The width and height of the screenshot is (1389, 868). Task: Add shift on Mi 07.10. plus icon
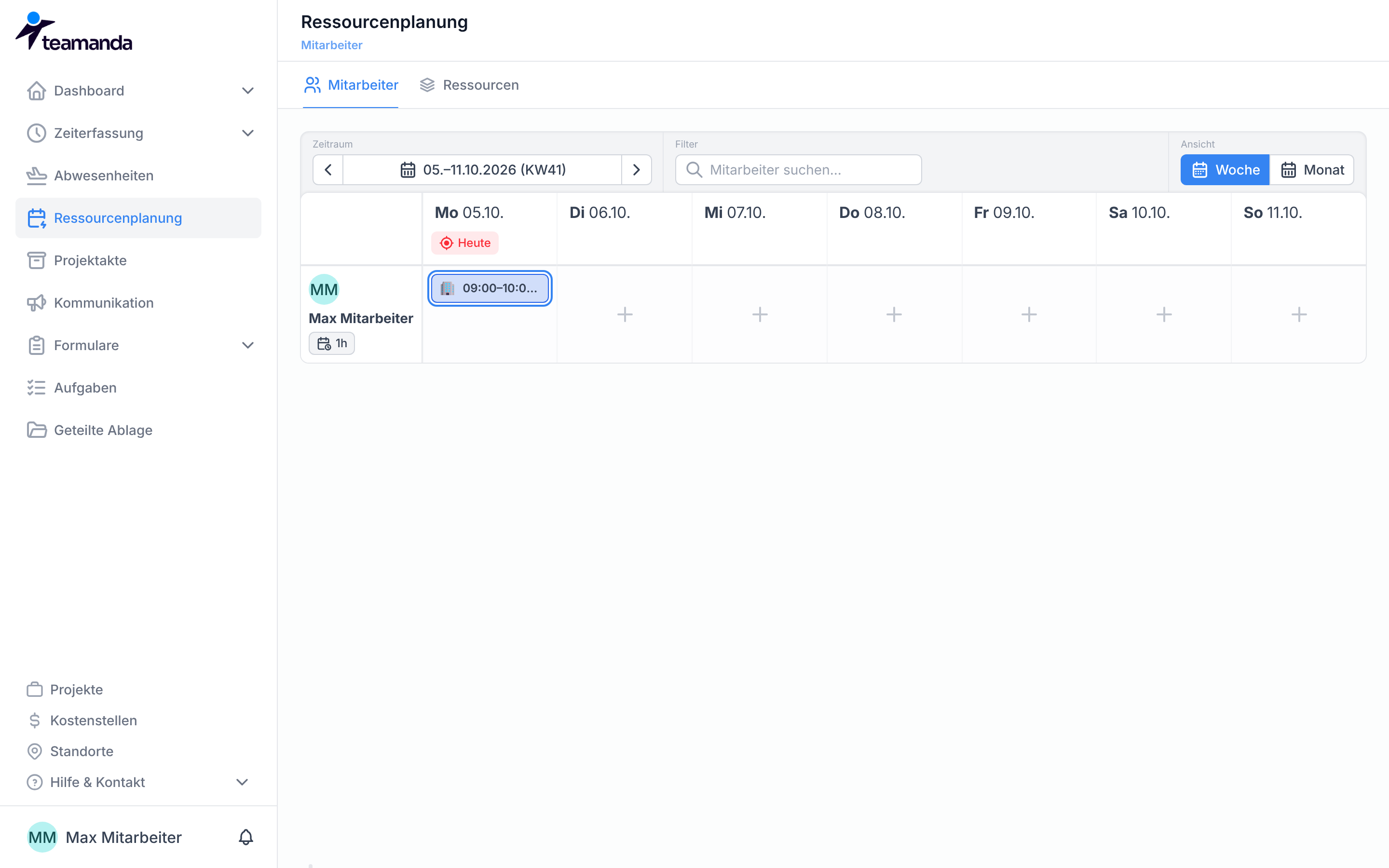tap(759, 314)
